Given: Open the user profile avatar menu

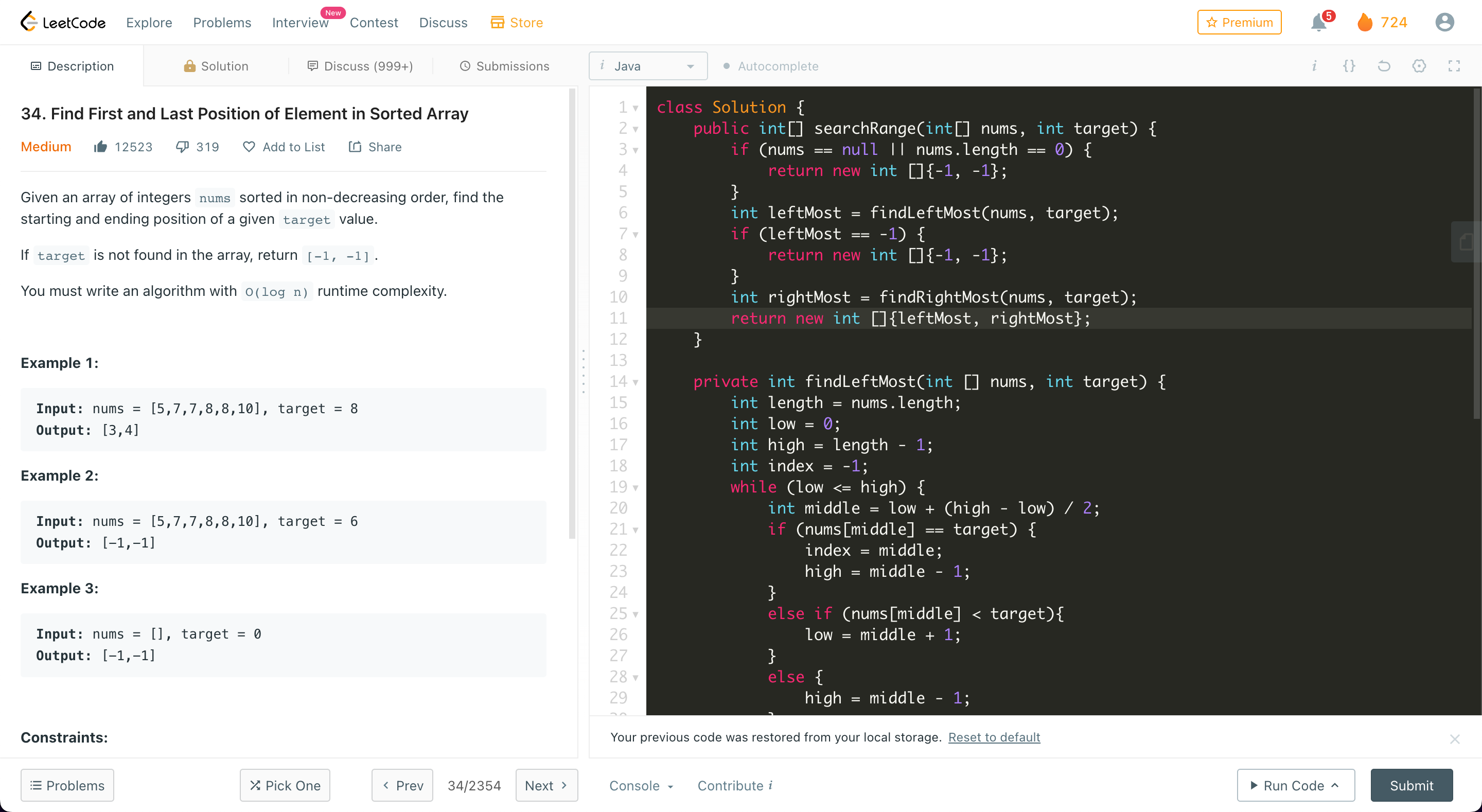Looking at the screenshot, I should [1444, 23].
